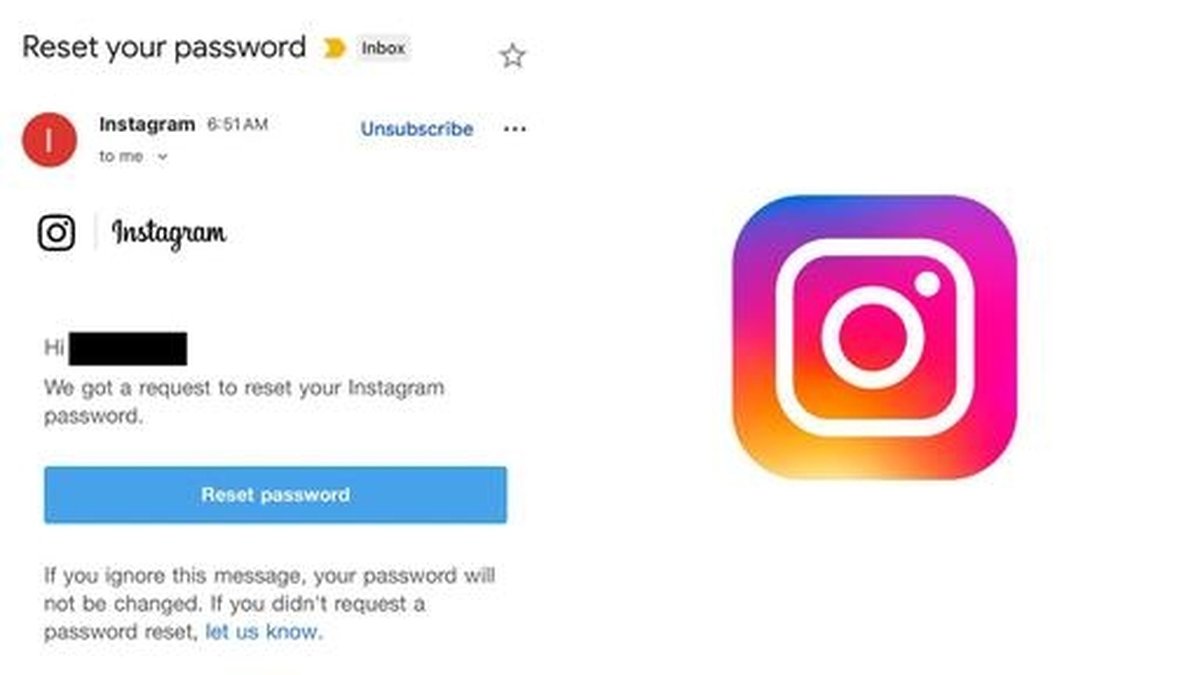Click the large colorful Instagram logo

[875, 337]
